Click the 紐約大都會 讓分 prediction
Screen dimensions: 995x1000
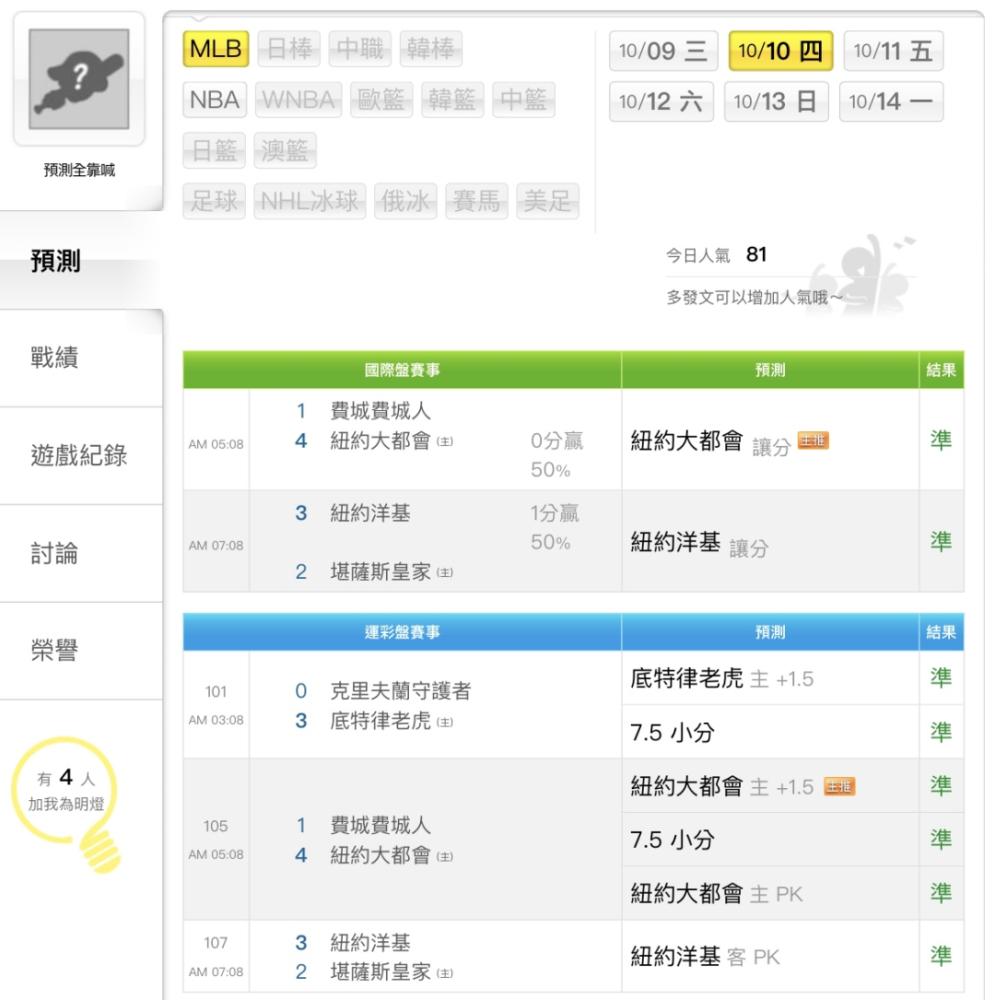click(x=709, y=441)
